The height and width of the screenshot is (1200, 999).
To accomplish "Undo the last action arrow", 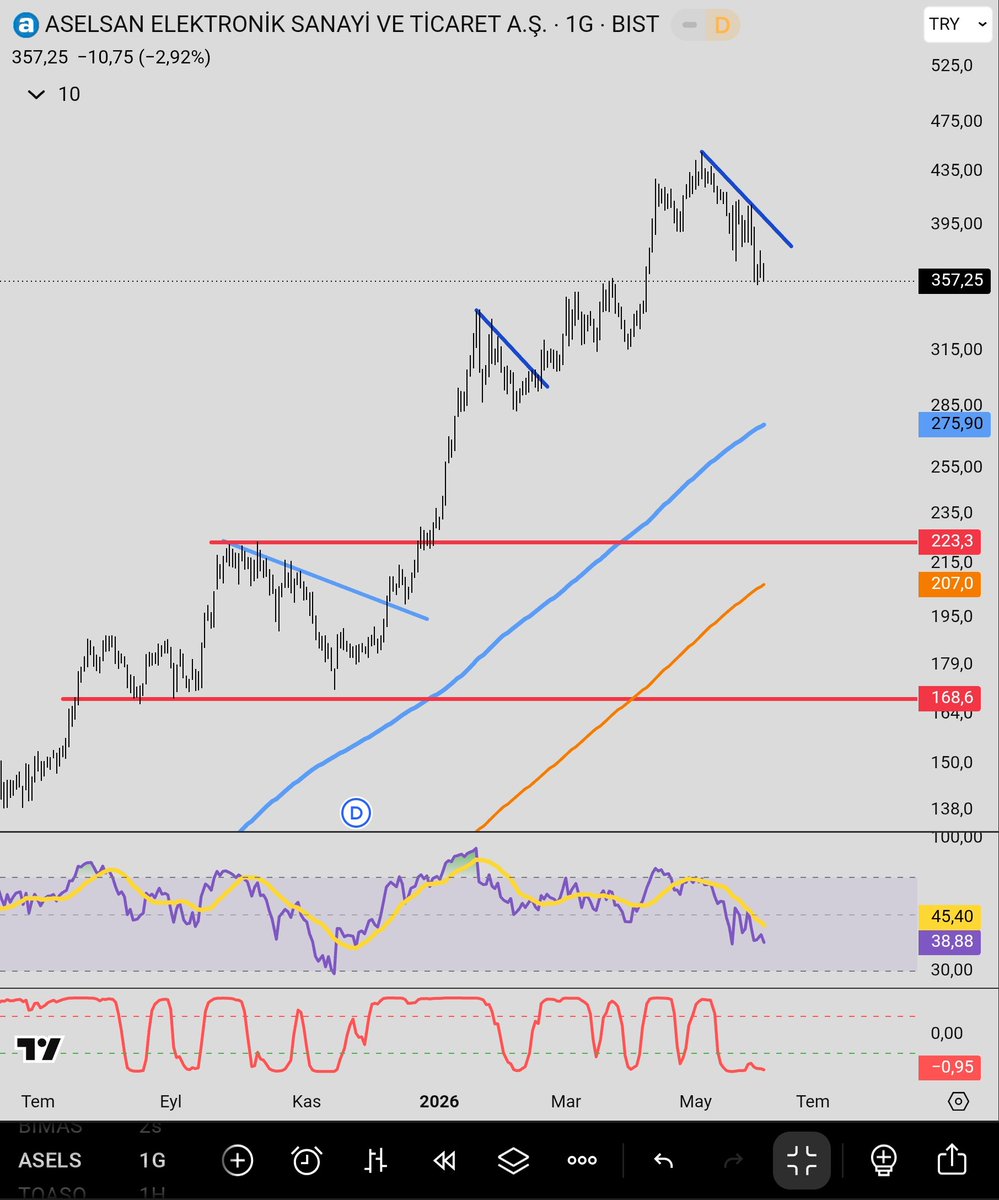I will (663, 1160).
